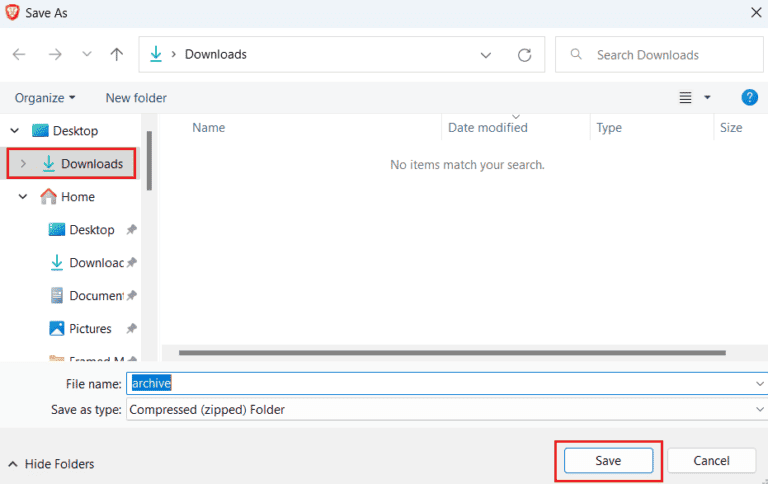Click the Back navigation arrow

tap(19, 55)
